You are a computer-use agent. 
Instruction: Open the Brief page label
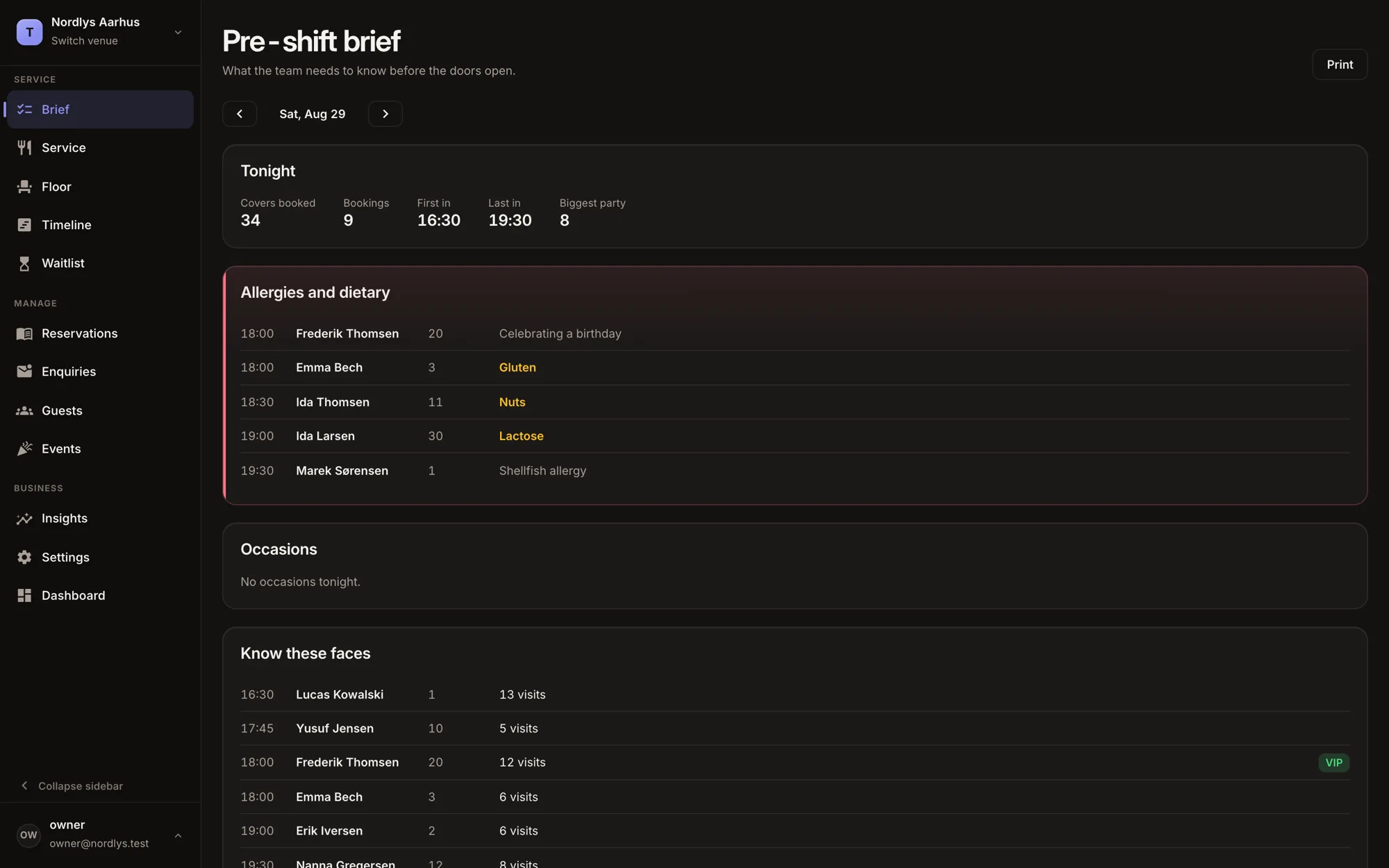(56, 109)
